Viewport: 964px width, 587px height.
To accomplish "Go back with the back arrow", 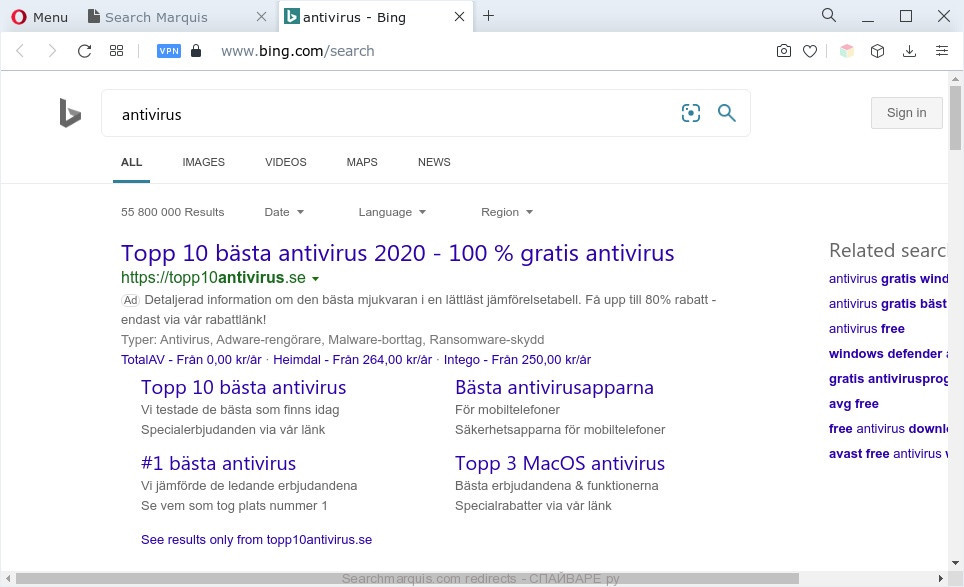I will click(20, 51).
